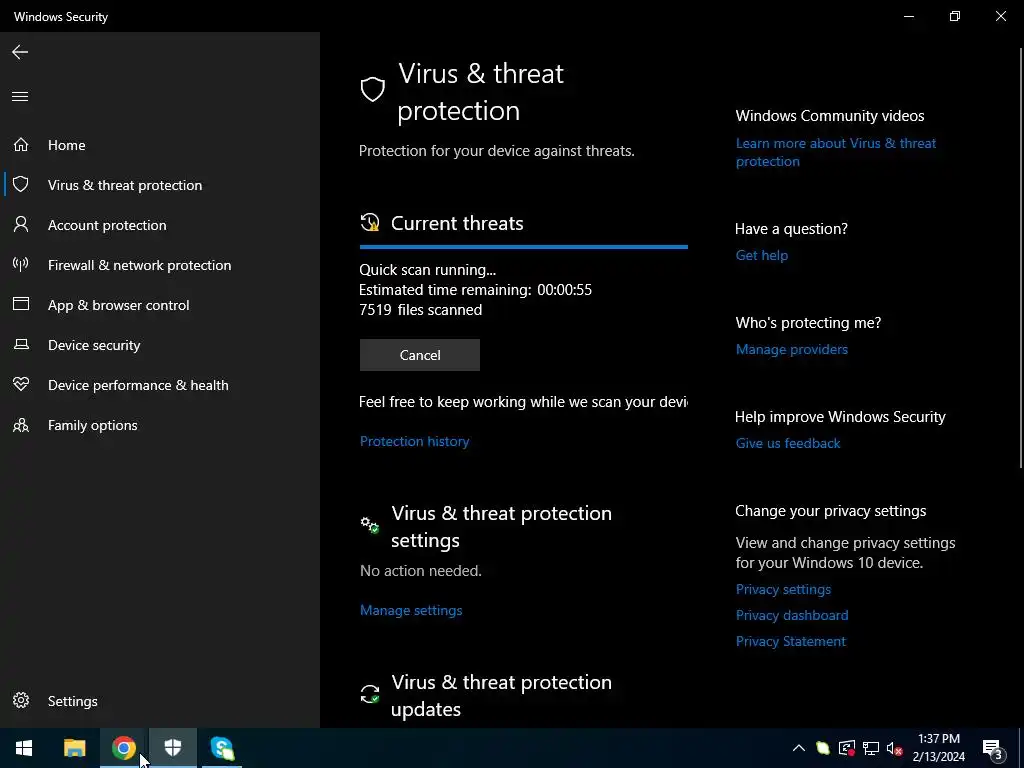Click Windows Security taskbar shield icon
The image size is (1024, 768).
coord(173,748)
